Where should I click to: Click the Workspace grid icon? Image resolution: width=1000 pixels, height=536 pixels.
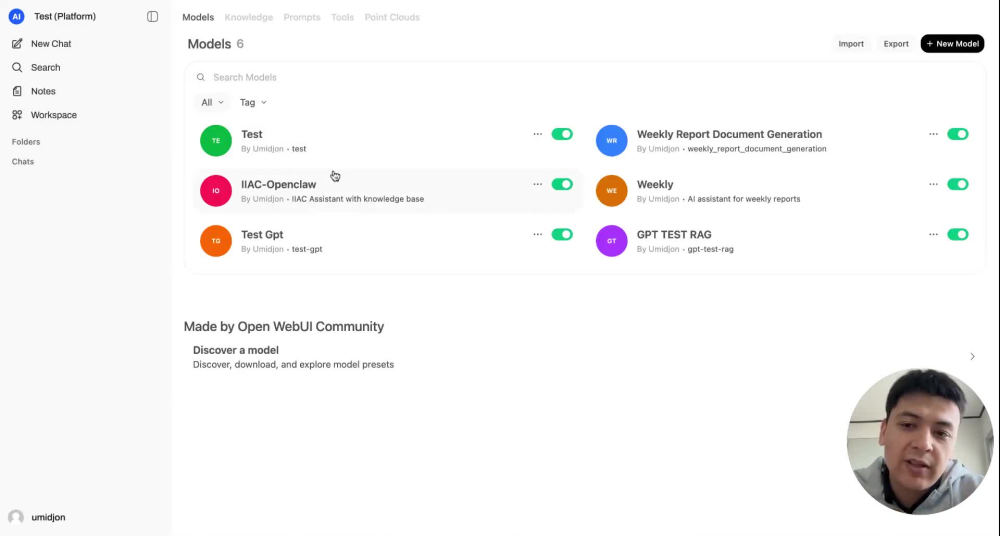[17, 115]
